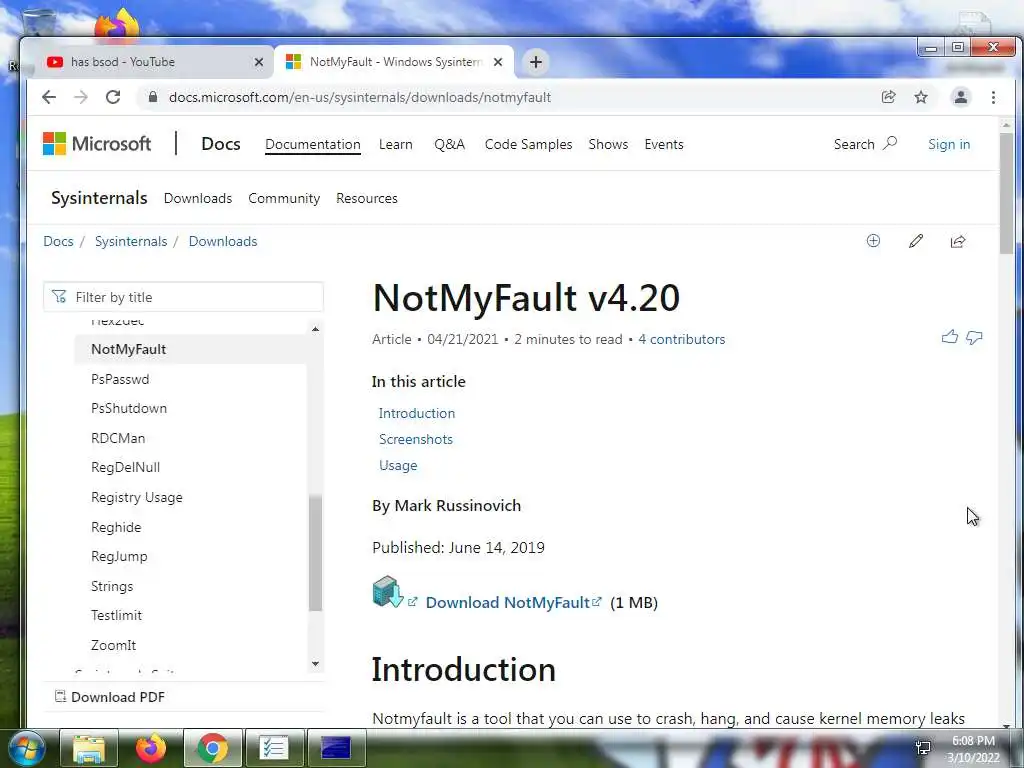Click the Microsoft logo
This screenshot has width=1024, height=768.
pyautogui.click(x=97, y=144)
